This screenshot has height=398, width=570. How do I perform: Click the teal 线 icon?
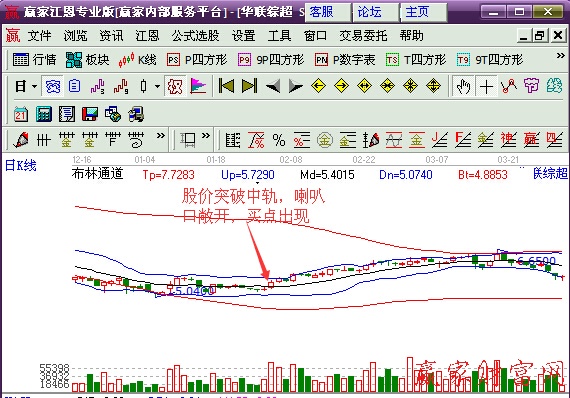pos(554,87)
